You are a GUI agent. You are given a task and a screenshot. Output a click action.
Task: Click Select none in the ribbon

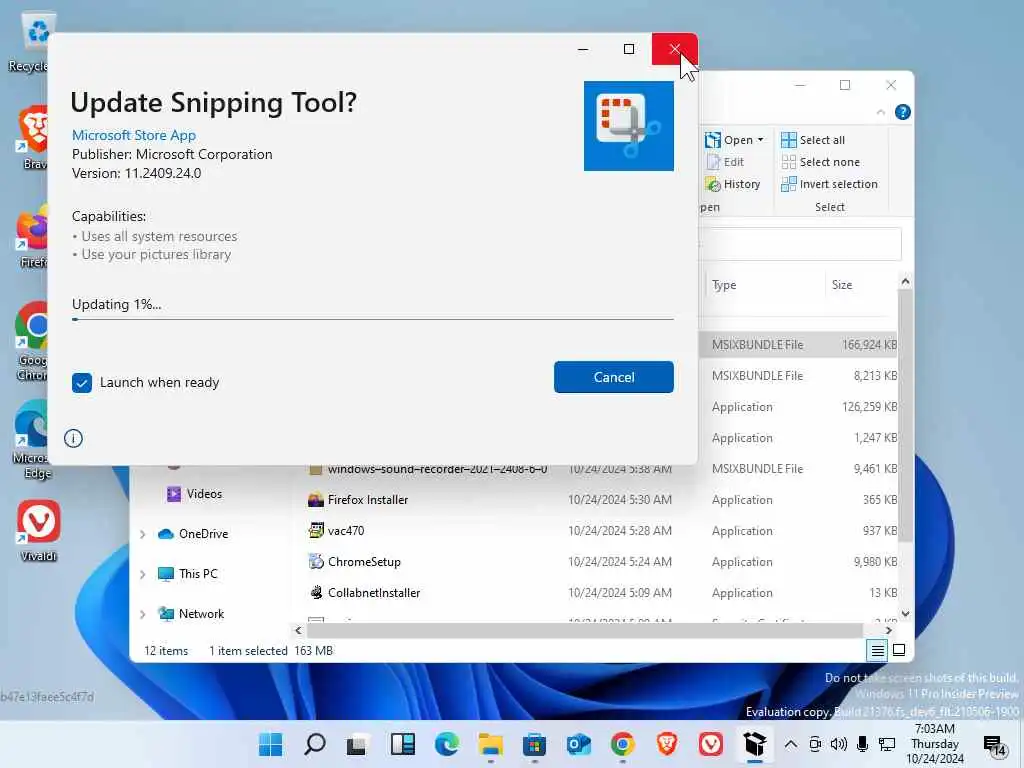821,162
